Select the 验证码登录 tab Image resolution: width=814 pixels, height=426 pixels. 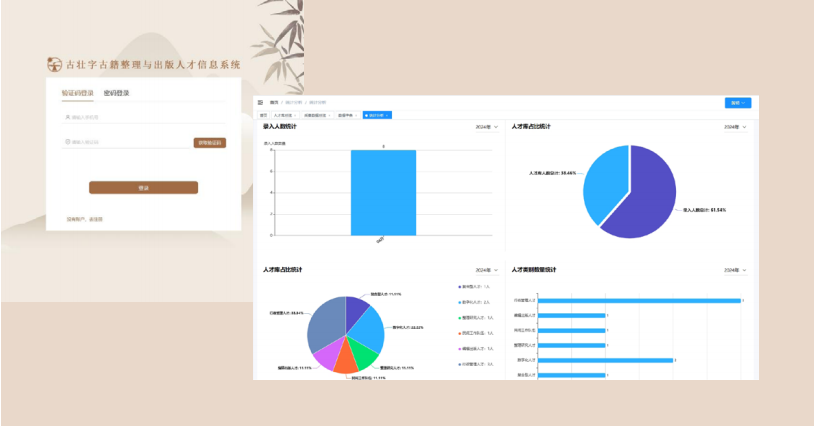[77, 93]
